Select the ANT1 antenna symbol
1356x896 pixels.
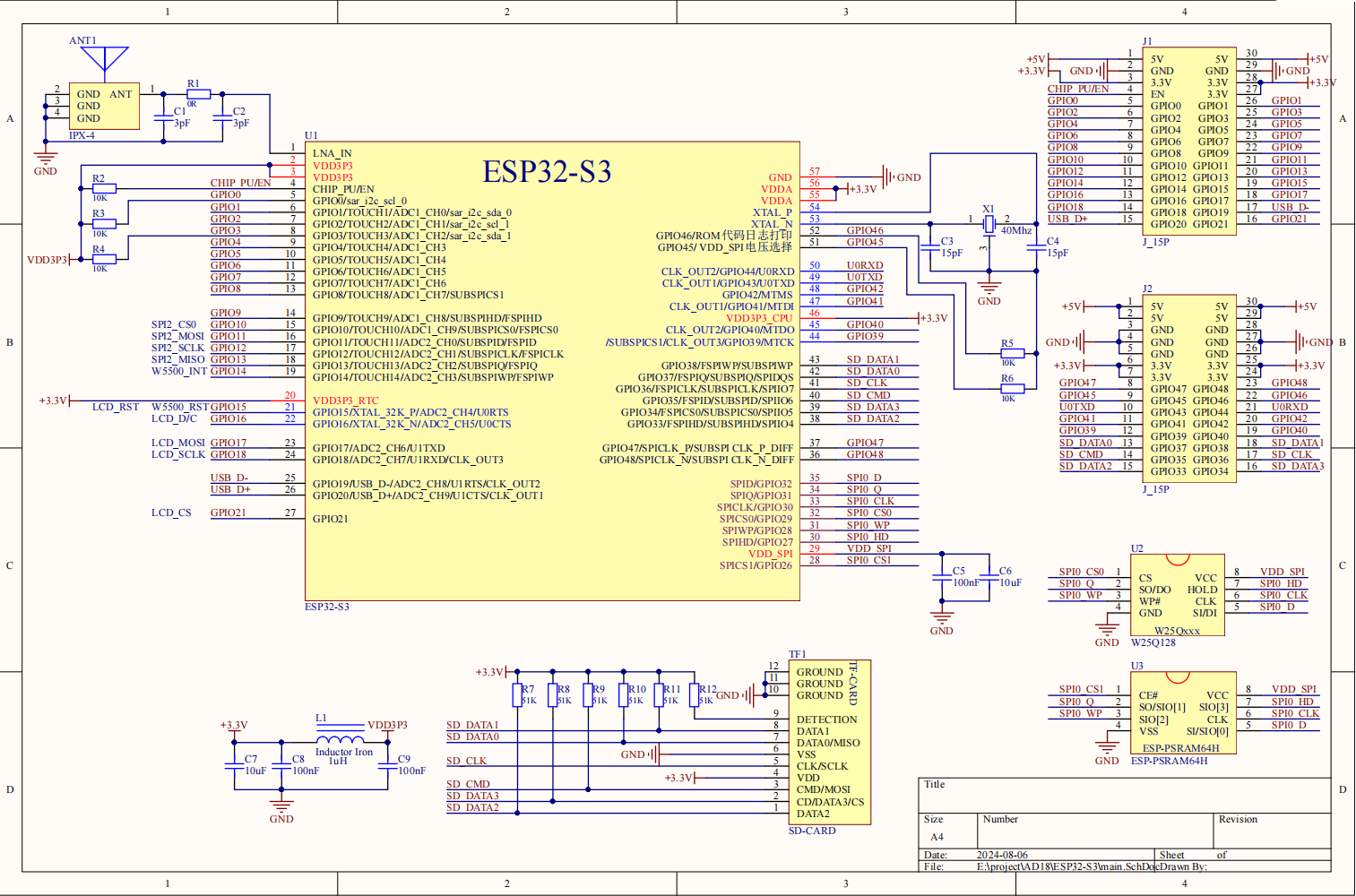pos(105,59)
